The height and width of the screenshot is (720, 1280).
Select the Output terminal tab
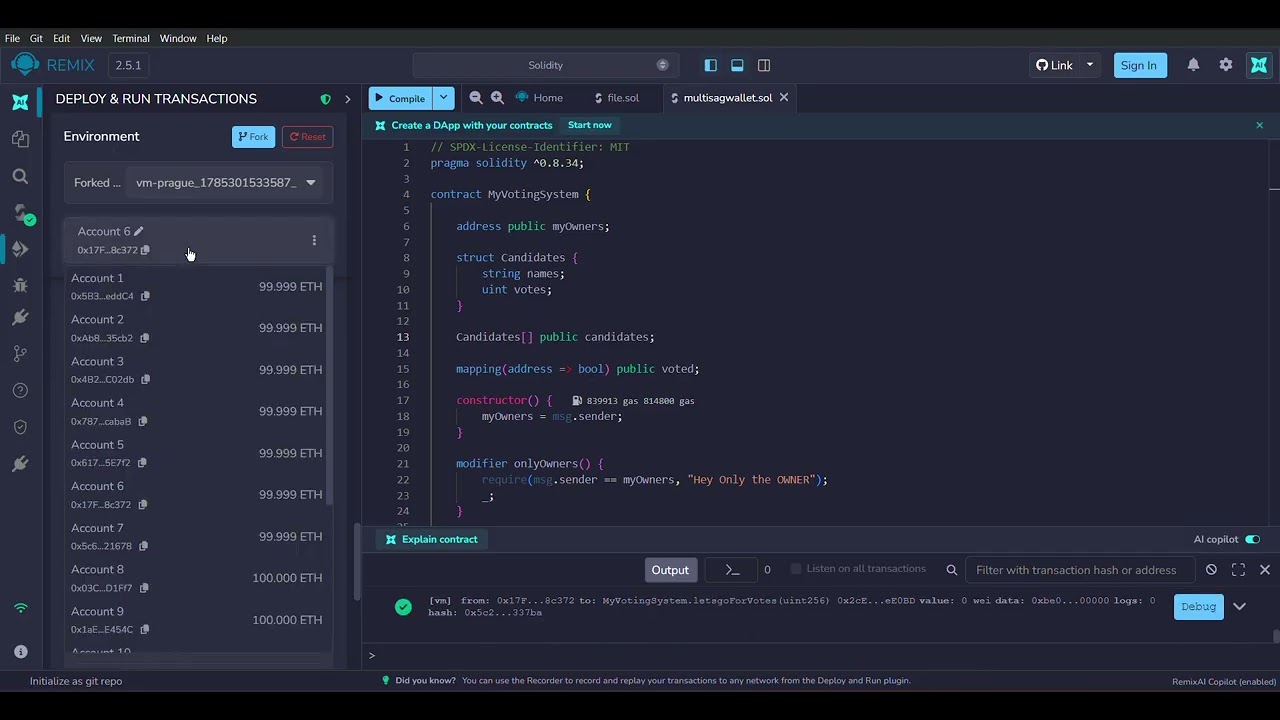tap(670, 570)
